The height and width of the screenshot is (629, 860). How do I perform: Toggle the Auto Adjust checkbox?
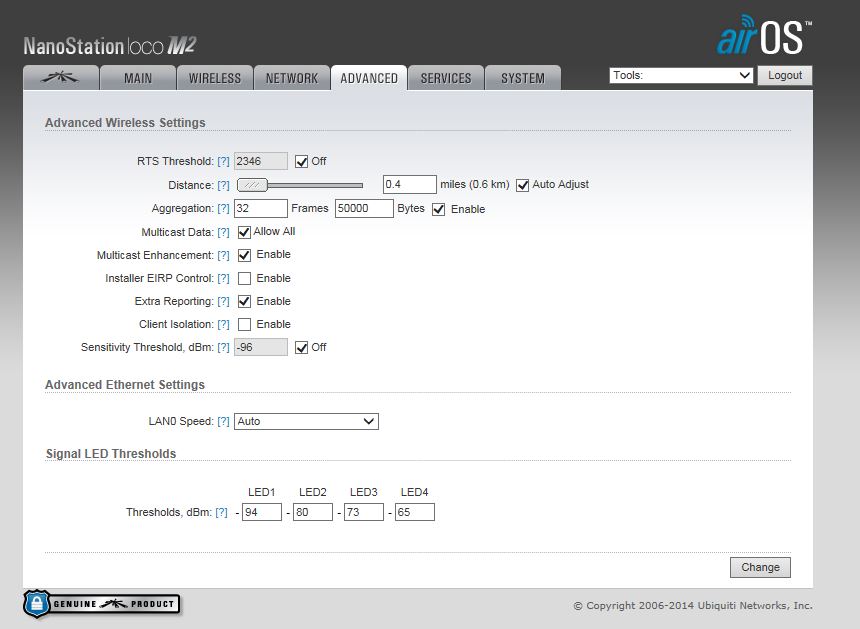point(523,185)
